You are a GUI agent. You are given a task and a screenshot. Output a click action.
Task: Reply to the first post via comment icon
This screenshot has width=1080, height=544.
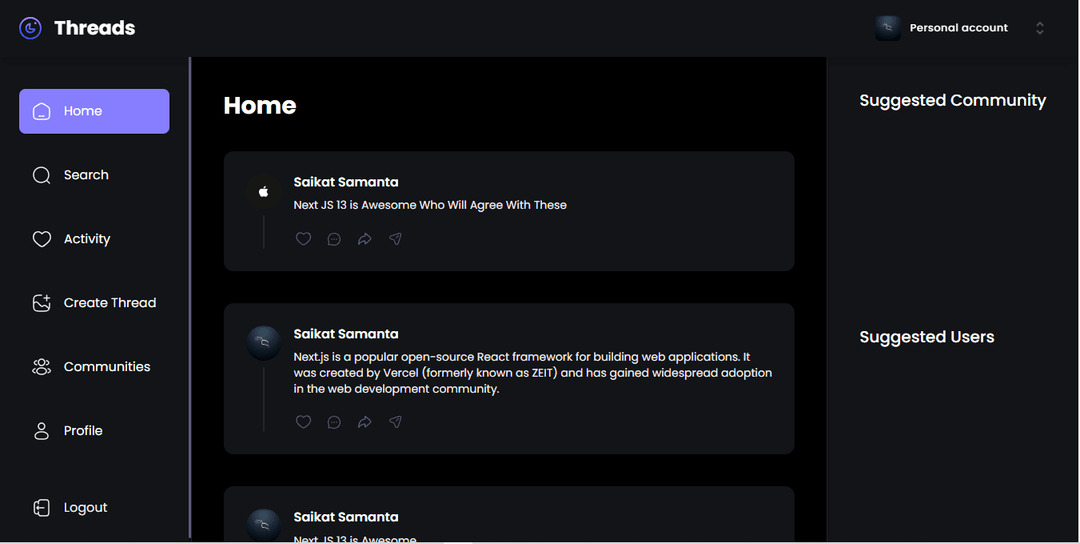[334, 239]
